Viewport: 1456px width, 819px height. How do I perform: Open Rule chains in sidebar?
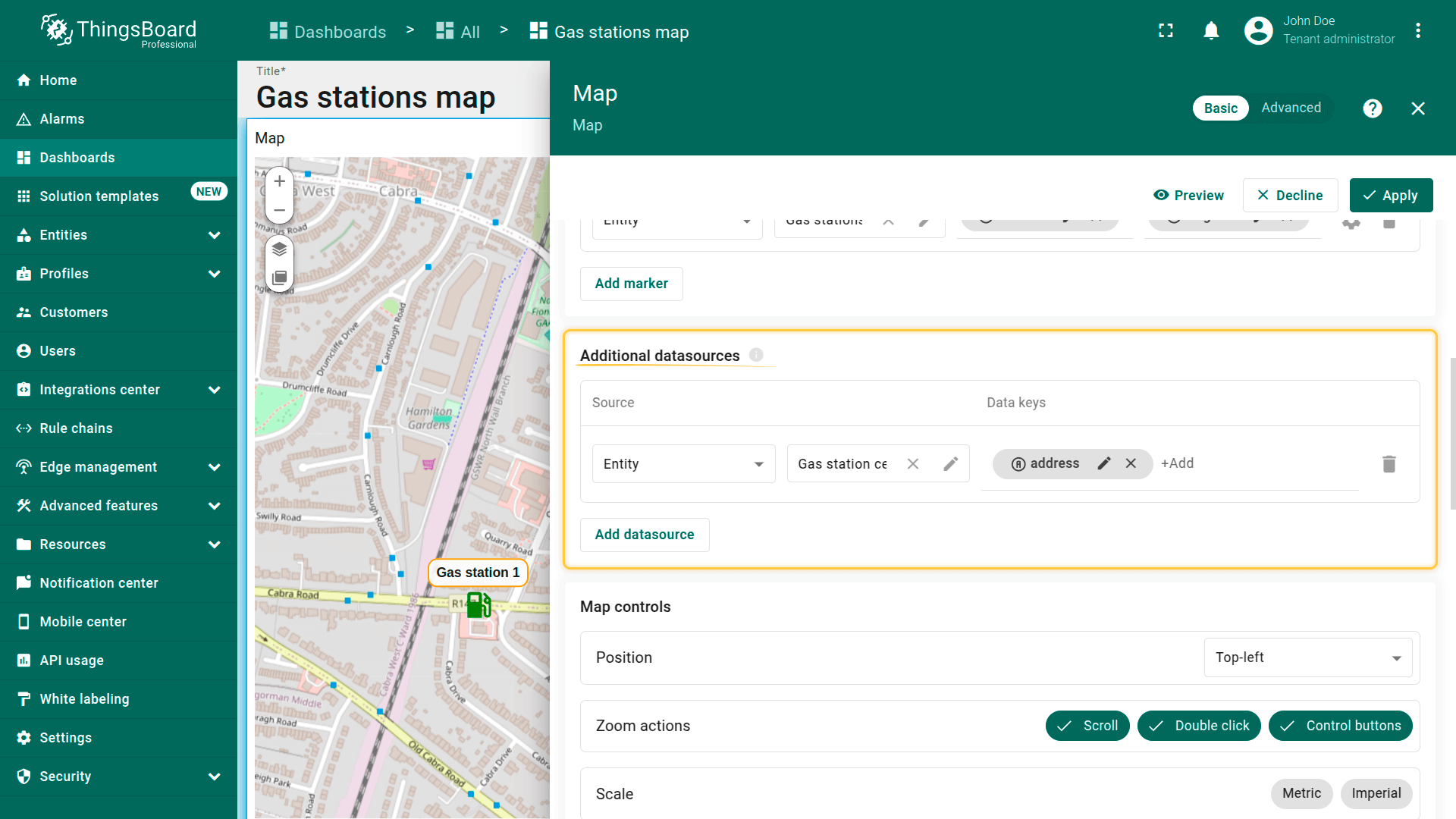coord(76,428)
